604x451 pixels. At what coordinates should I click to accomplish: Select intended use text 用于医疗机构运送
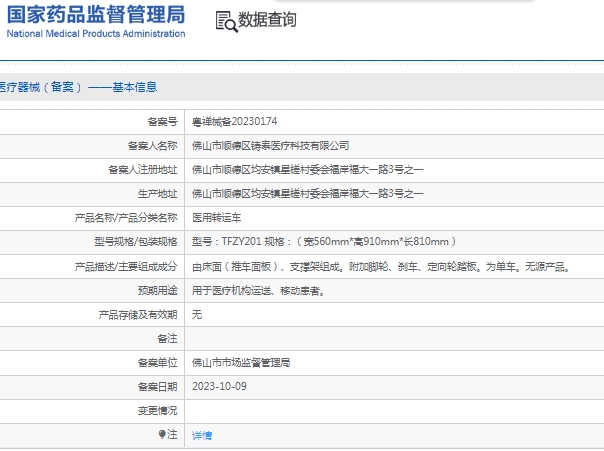coord(259,291)
